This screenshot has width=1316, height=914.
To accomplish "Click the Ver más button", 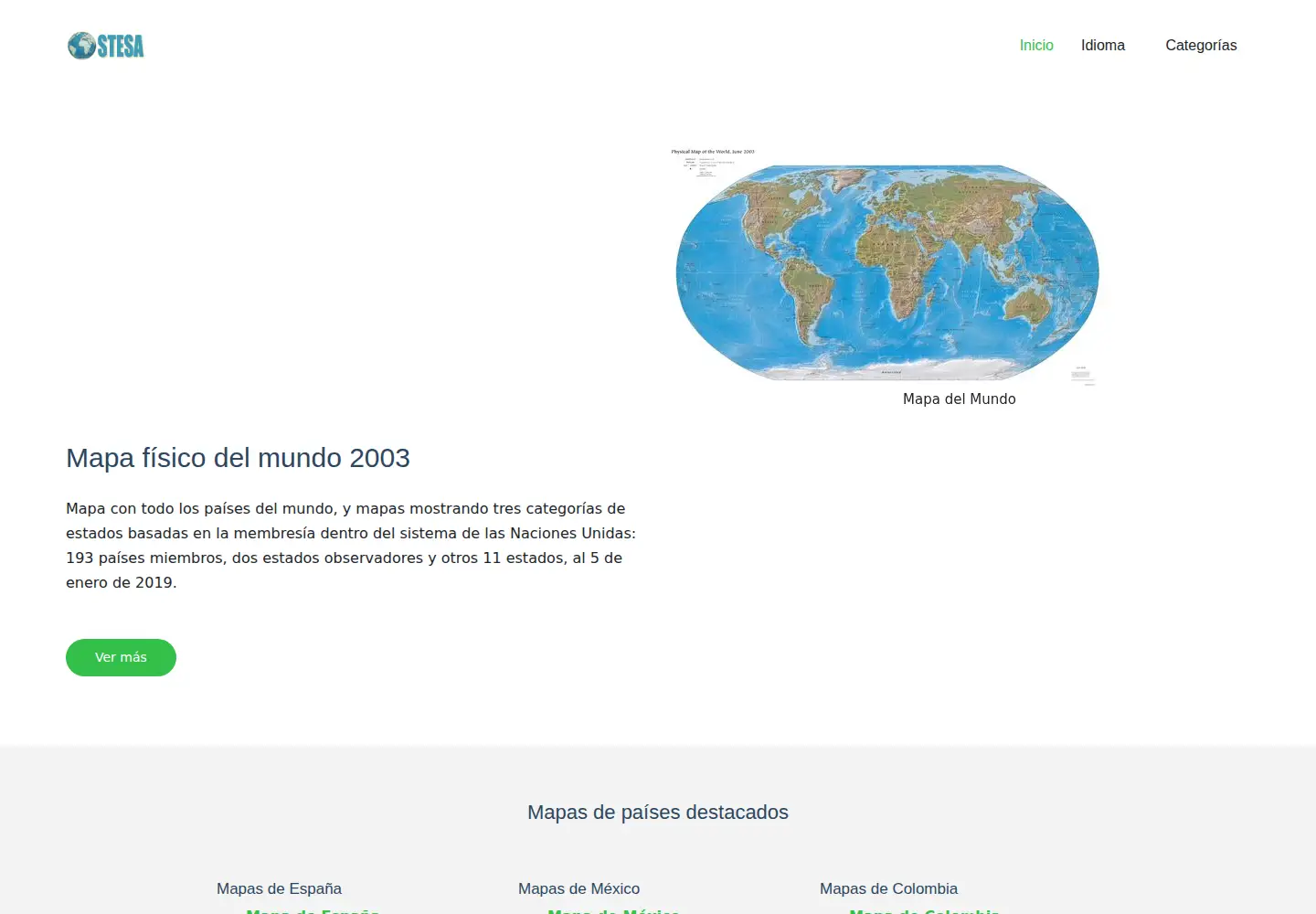I will pos(121,657).
